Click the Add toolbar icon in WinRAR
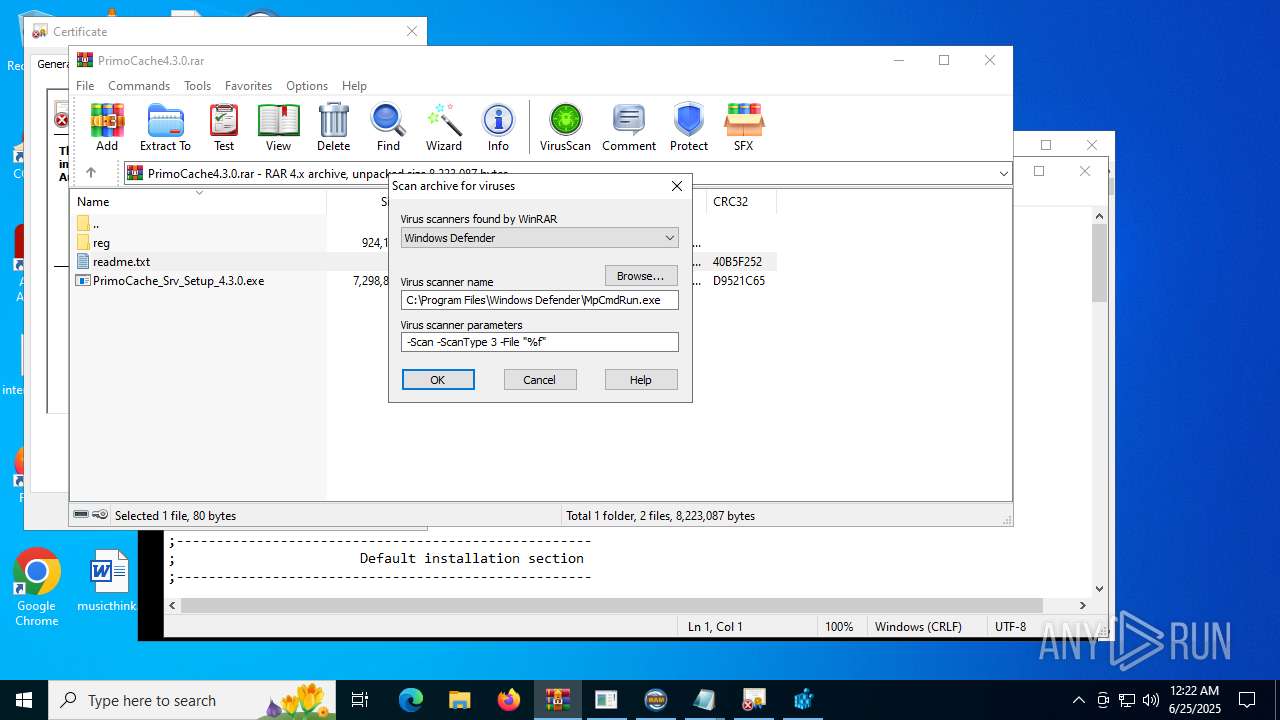The image size is (1280, 720). point(107,127)
